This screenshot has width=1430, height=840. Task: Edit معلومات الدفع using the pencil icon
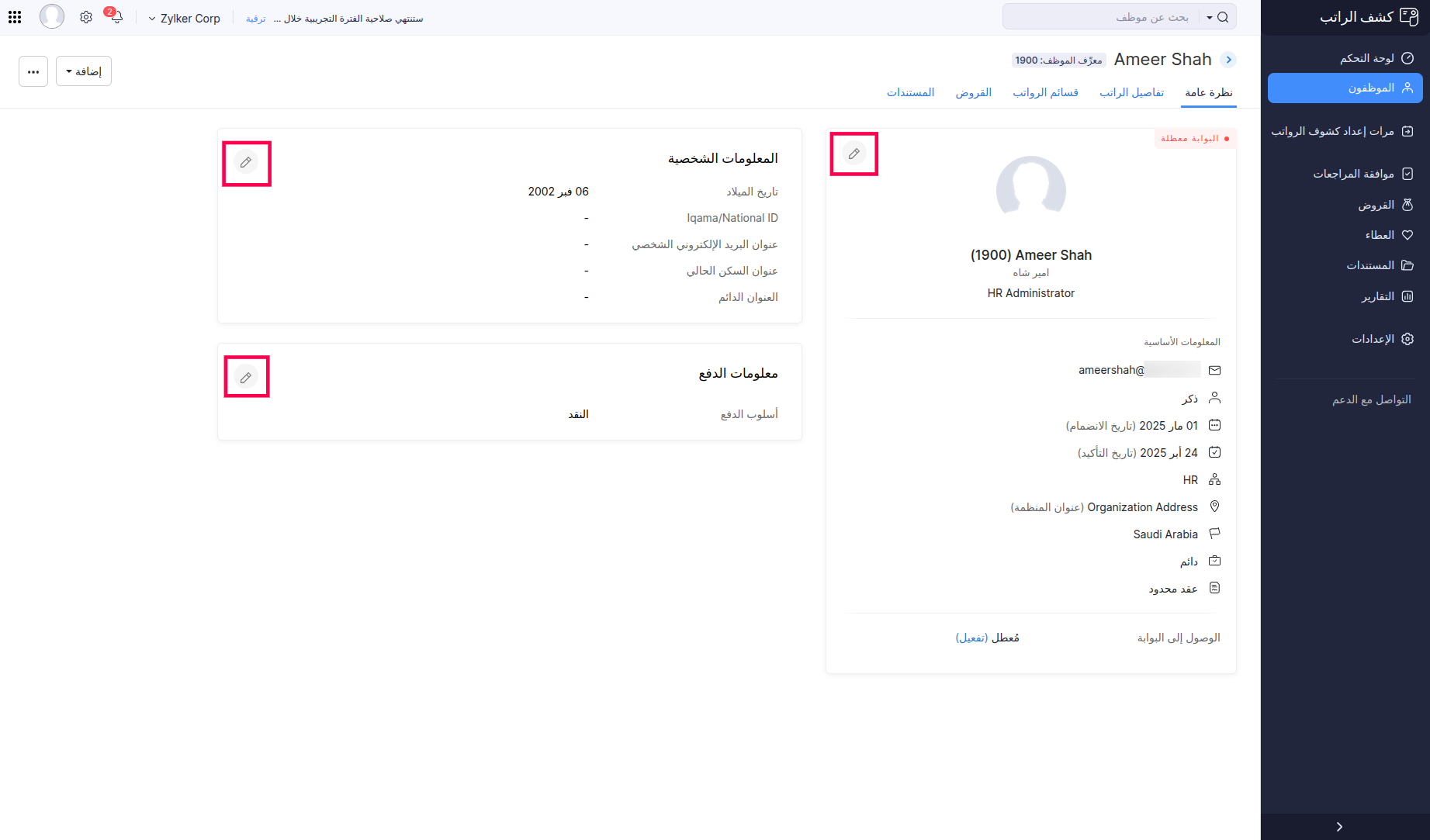click(x=246, y=376)
